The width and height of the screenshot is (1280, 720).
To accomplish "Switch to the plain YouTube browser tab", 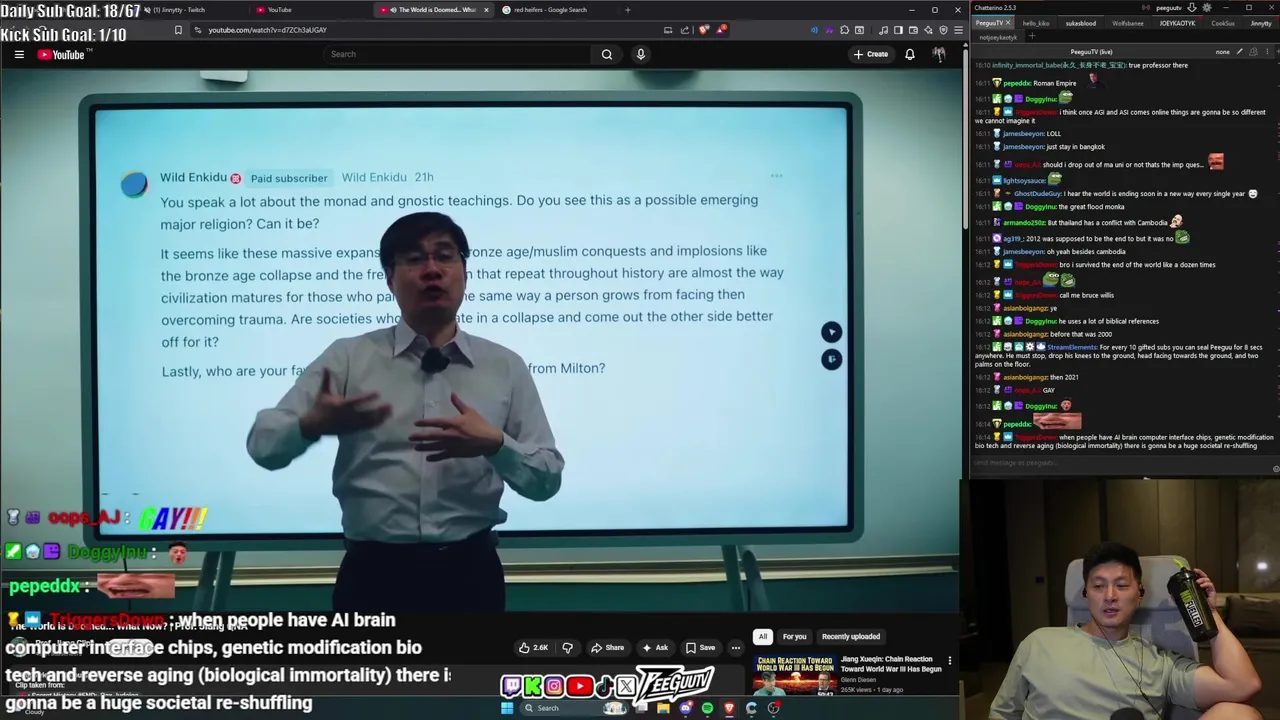I will [310, 10].
